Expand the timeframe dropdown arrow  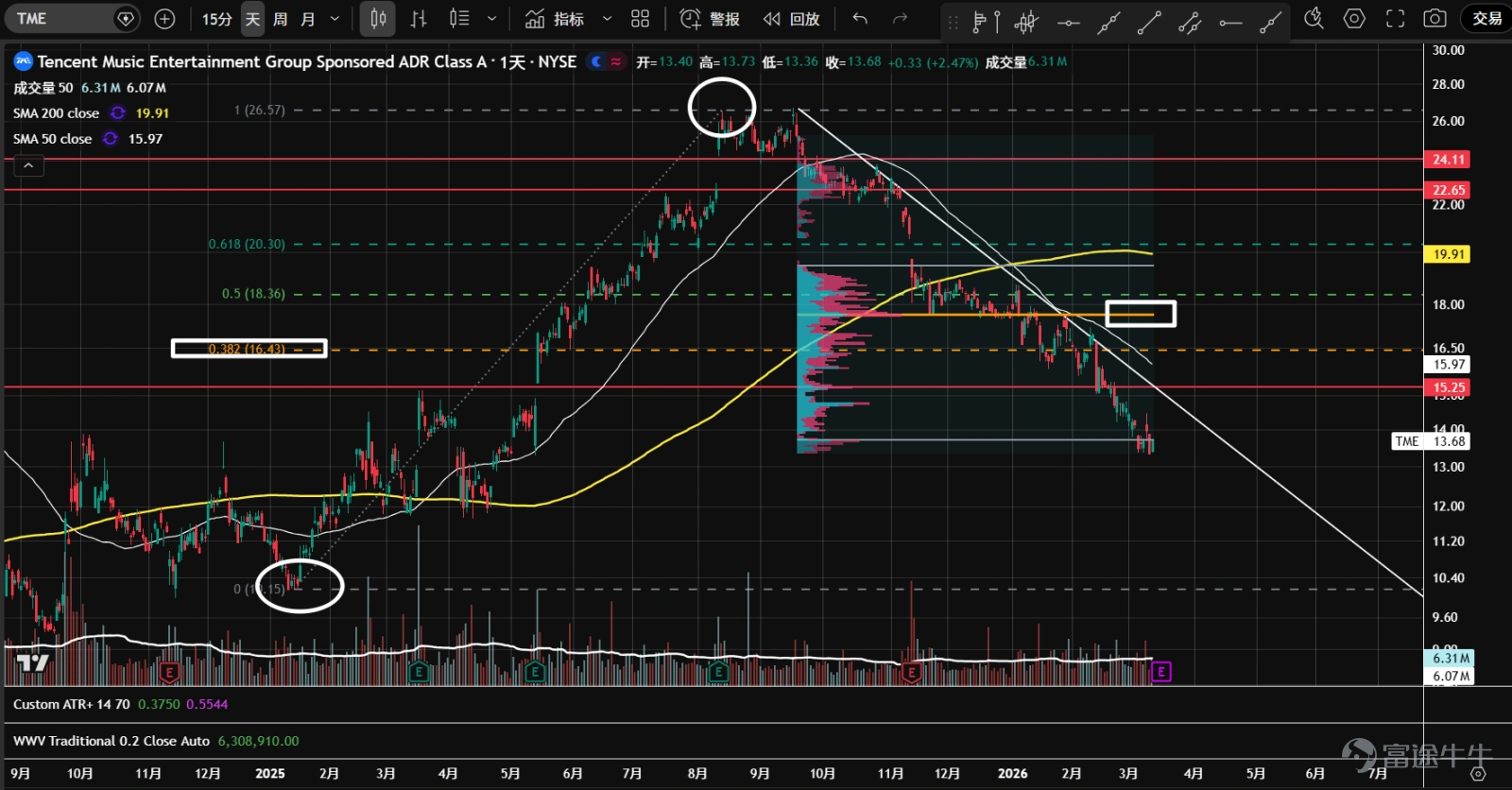click(335, 19)
